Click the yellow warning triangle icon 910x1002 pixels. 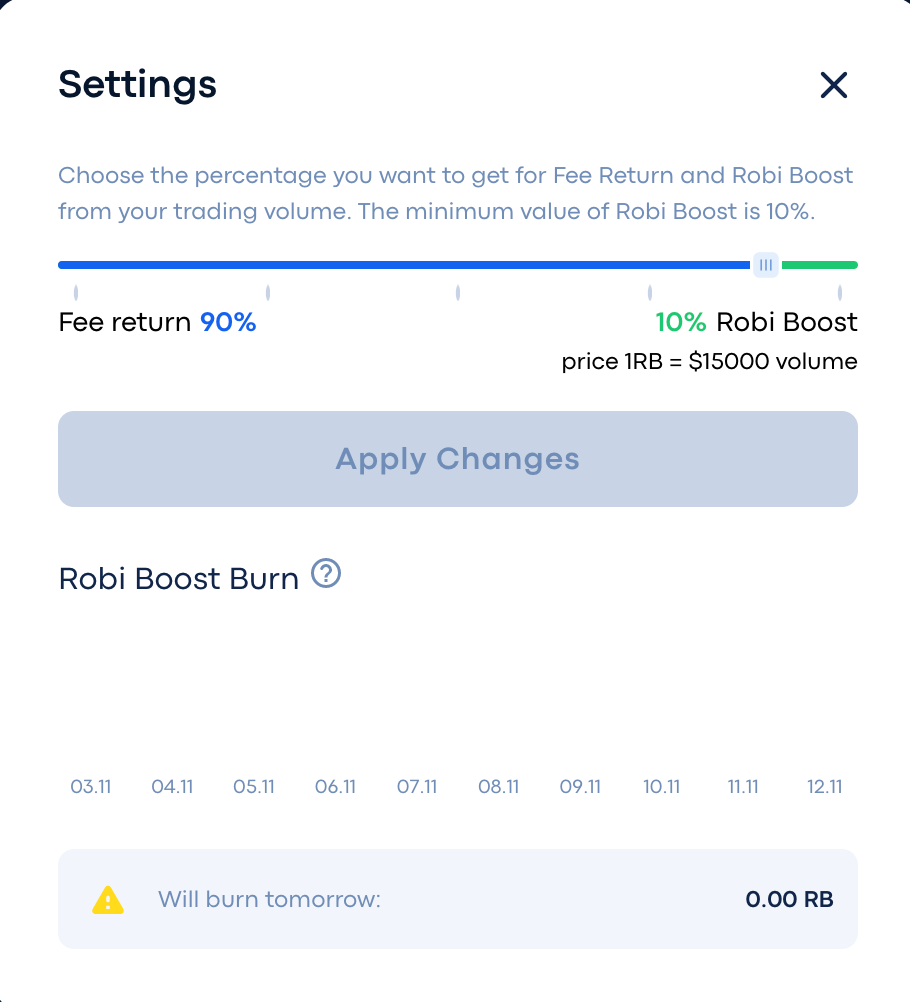(x=108, y=900)
